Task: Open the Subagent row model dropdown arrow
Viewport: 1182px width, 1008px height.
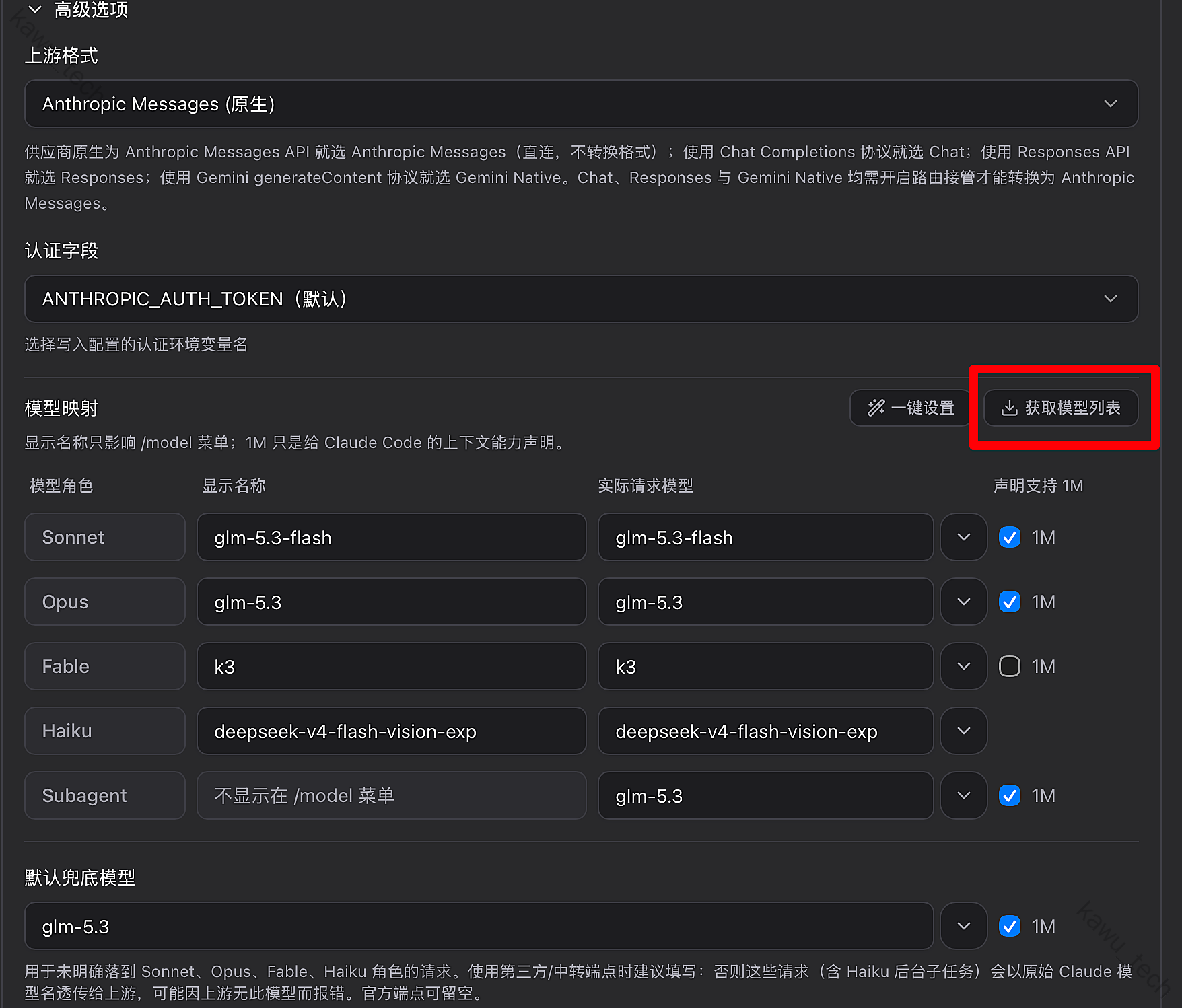Action: click(x=964, y=795)
